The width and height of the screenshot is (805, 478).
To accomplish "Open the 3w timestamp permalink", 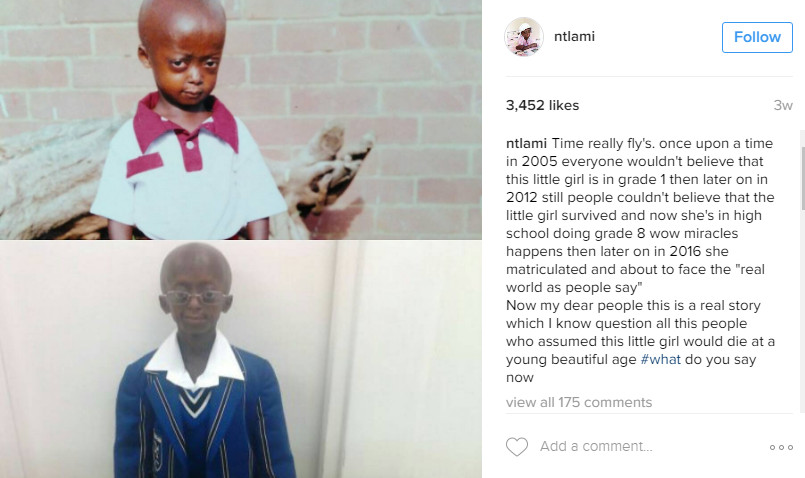I will pos(783,105).
